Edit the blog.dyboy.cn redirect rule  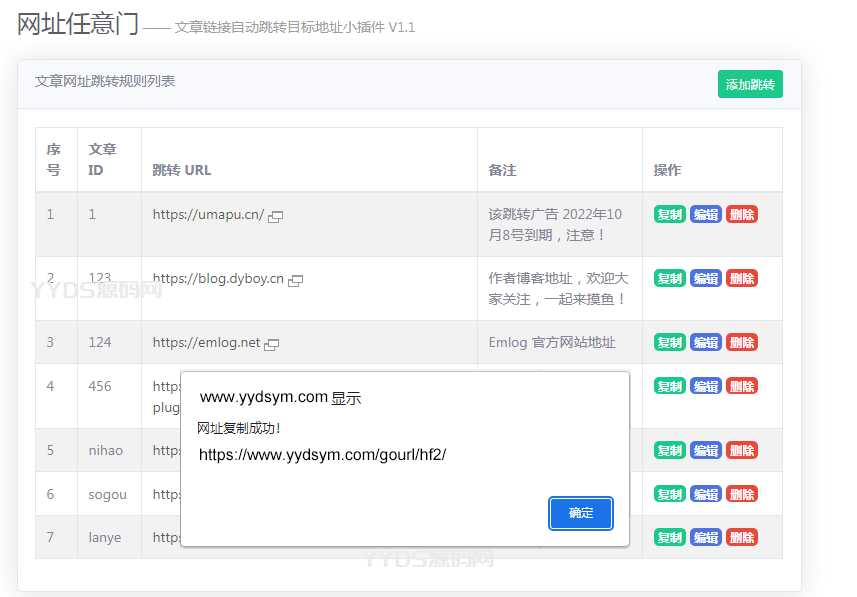point(706,278)
